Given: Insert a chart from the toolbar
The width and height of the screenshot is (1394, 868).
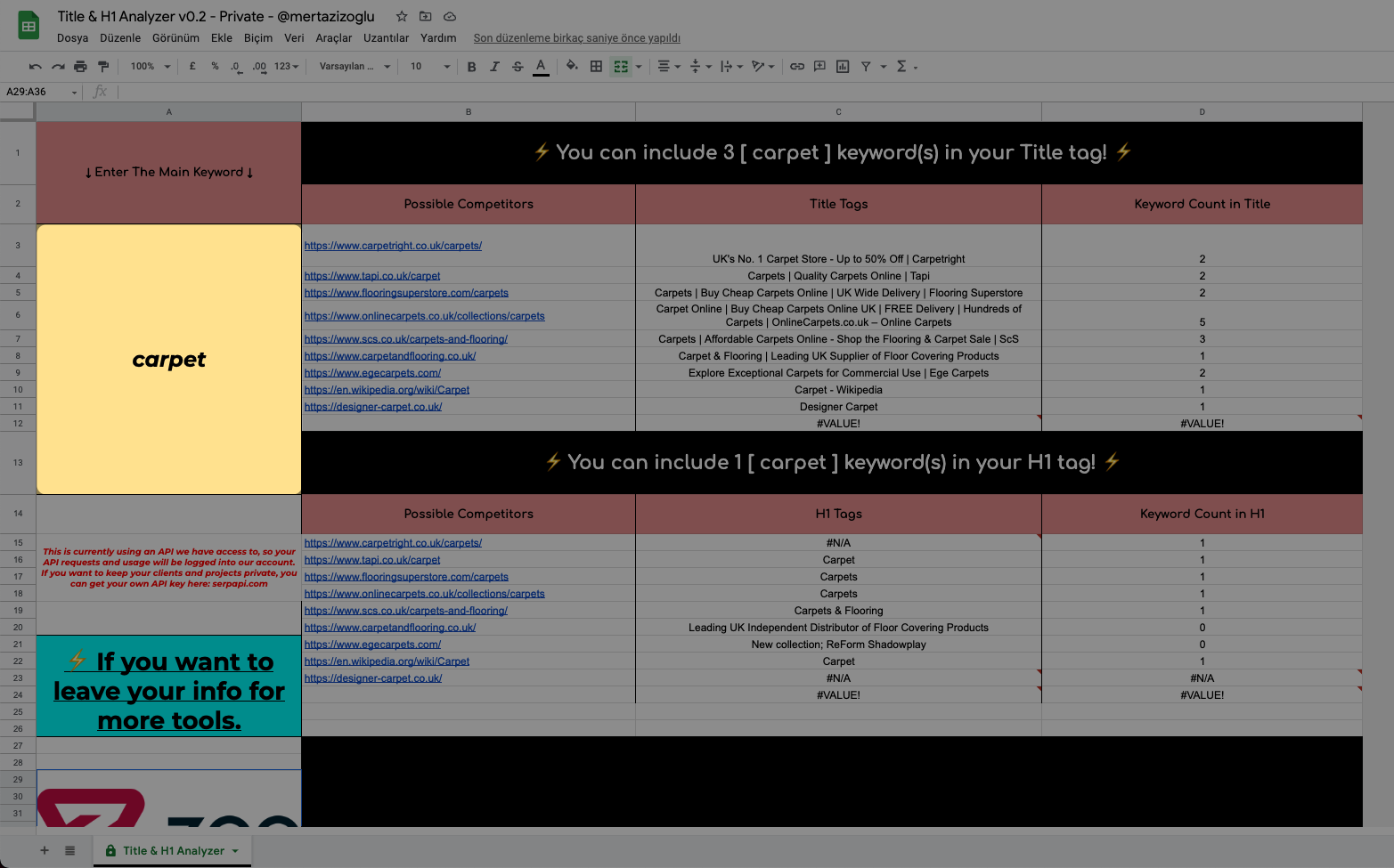Looking at the screenshot, I should 843,67.
